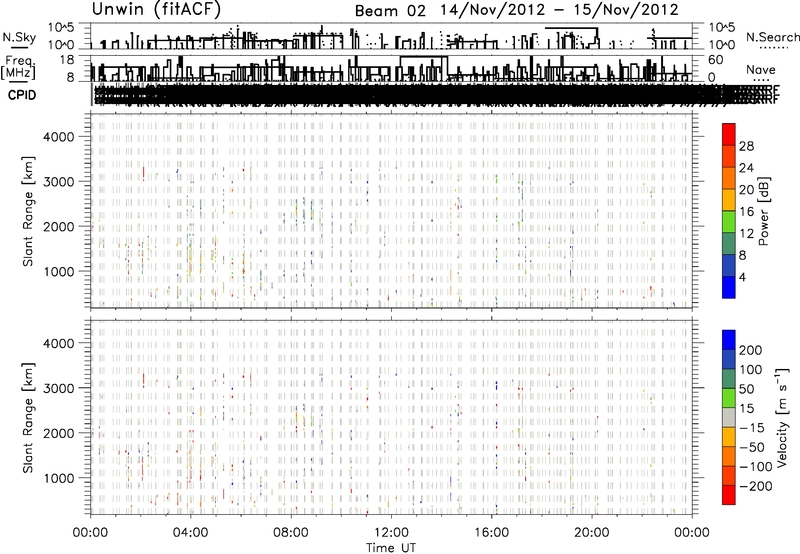
Task: Click the 'Time UT' axis title
Action: [x=391, y=547]
